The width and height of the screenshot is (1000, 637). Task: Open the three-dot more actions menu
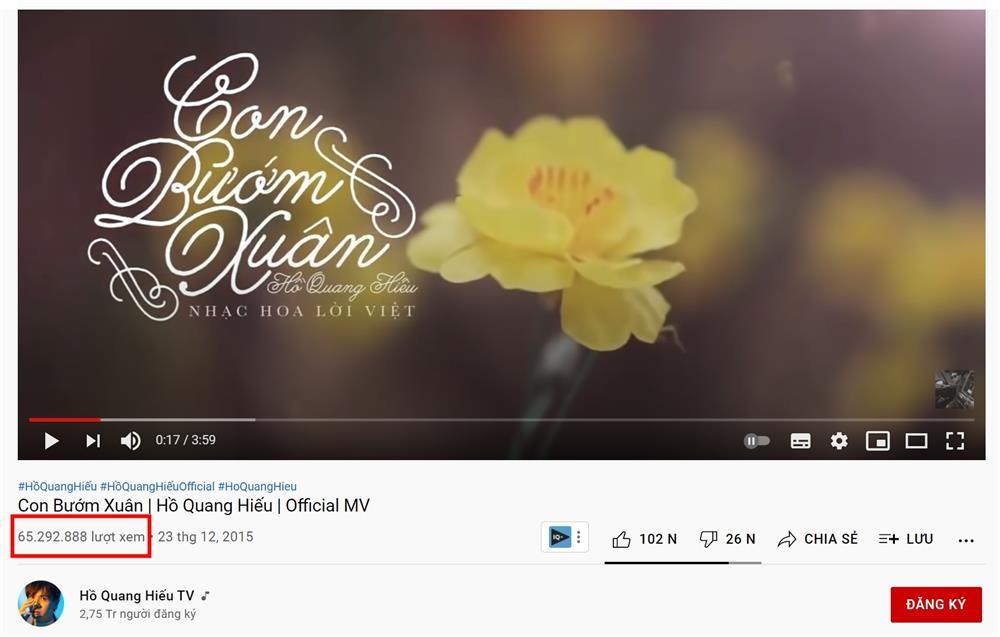coord(966,541)
